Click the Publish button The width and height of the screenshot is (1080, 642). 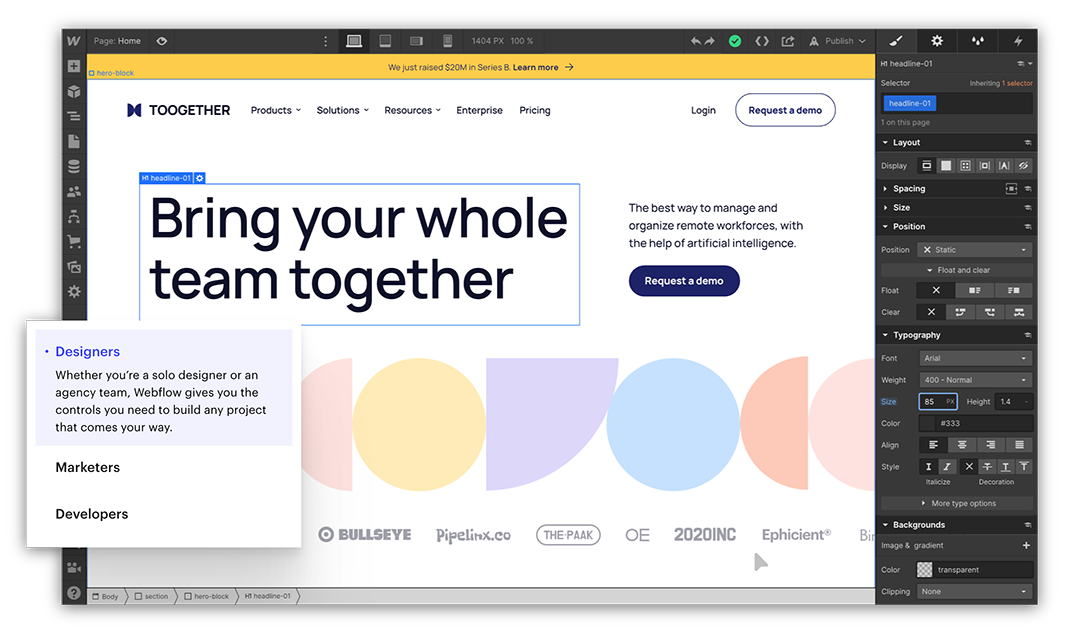(x=839, y=41)
